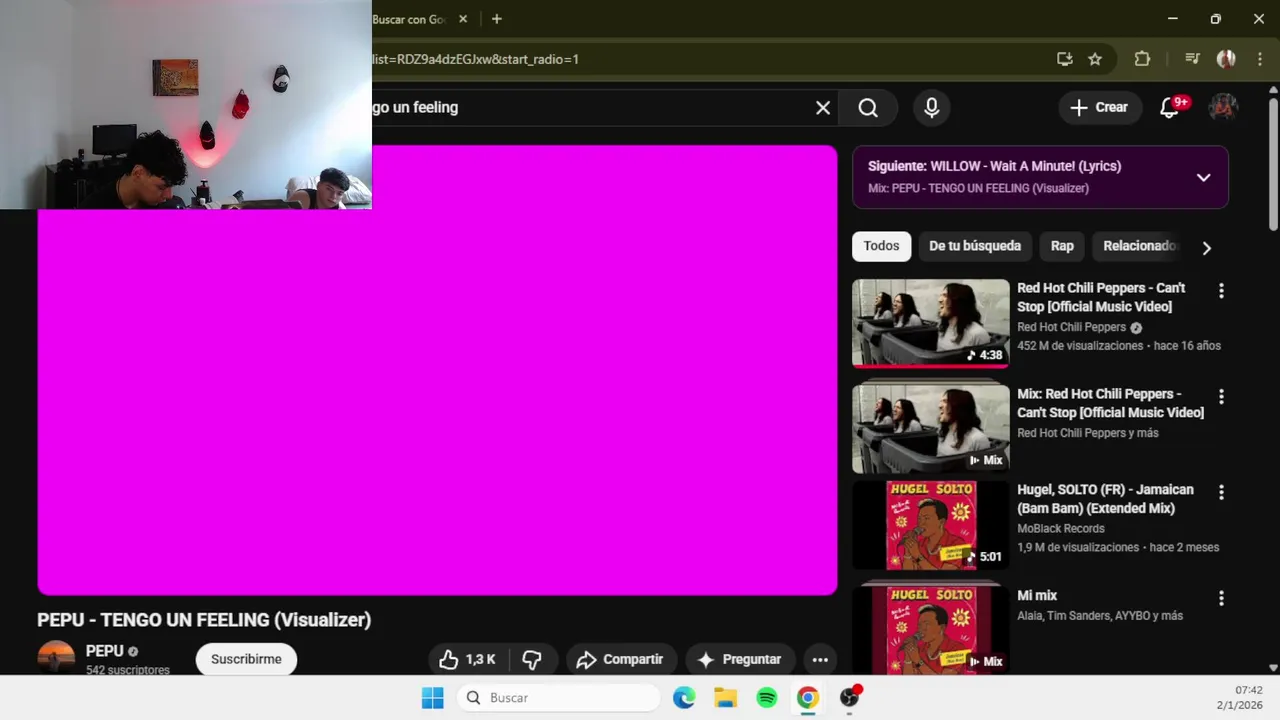Click the Suscribirme button

click(x=246, y=659)
